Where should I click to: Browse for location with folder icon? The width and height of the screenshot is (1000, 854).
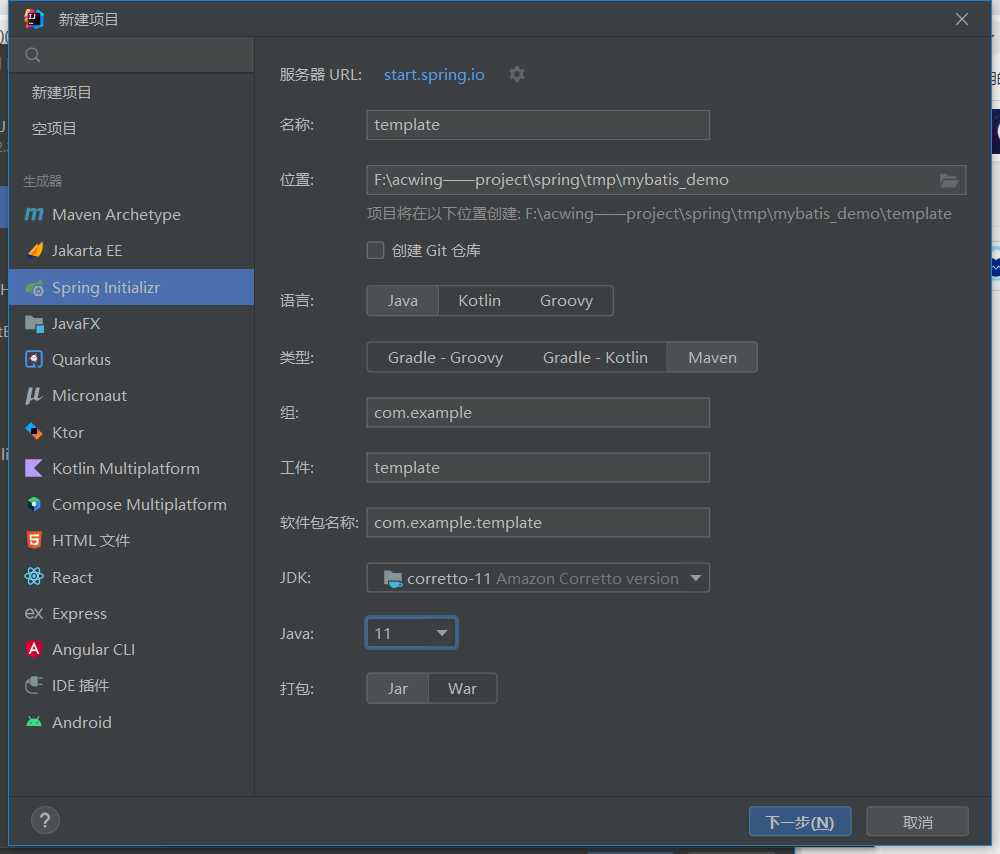[949, 180]
